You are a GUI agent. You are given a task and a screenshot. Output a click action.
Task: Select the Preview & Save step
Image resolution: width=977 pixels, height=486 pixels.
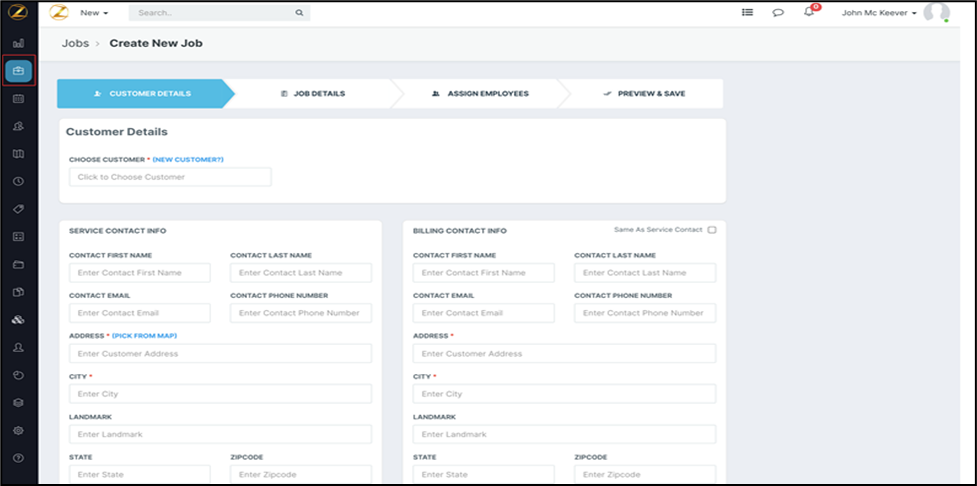(x=645, y=93)
